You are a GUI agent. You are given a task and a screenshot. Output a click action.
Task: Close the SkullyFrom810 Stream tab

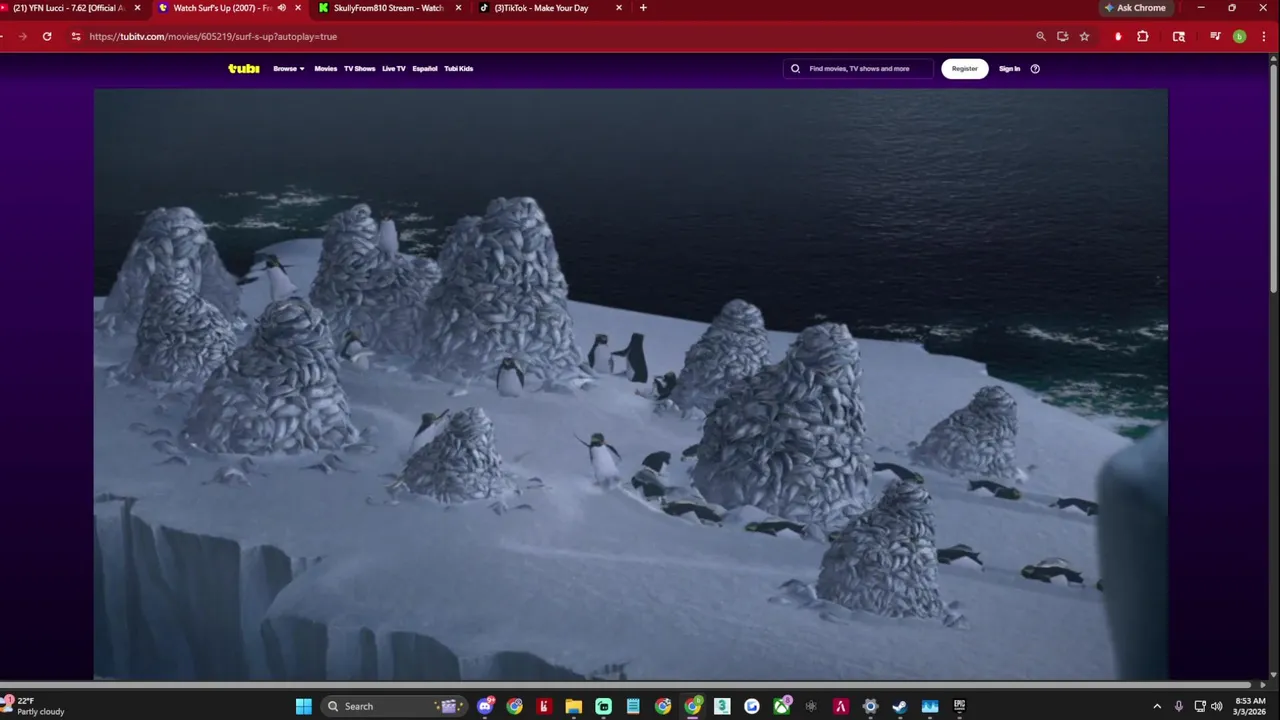point(458,8)
